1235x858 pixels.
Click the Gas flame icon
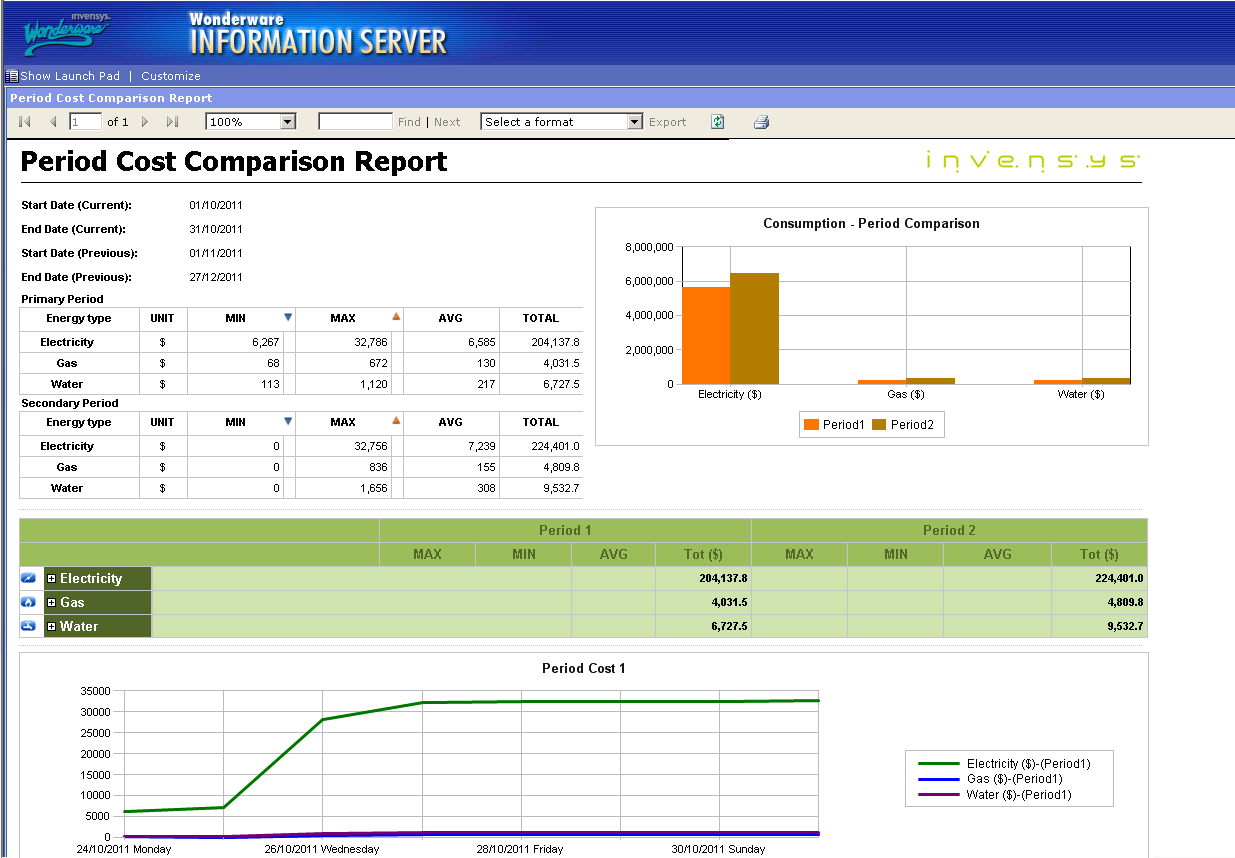pyautogui.click(x=28, y=602)
